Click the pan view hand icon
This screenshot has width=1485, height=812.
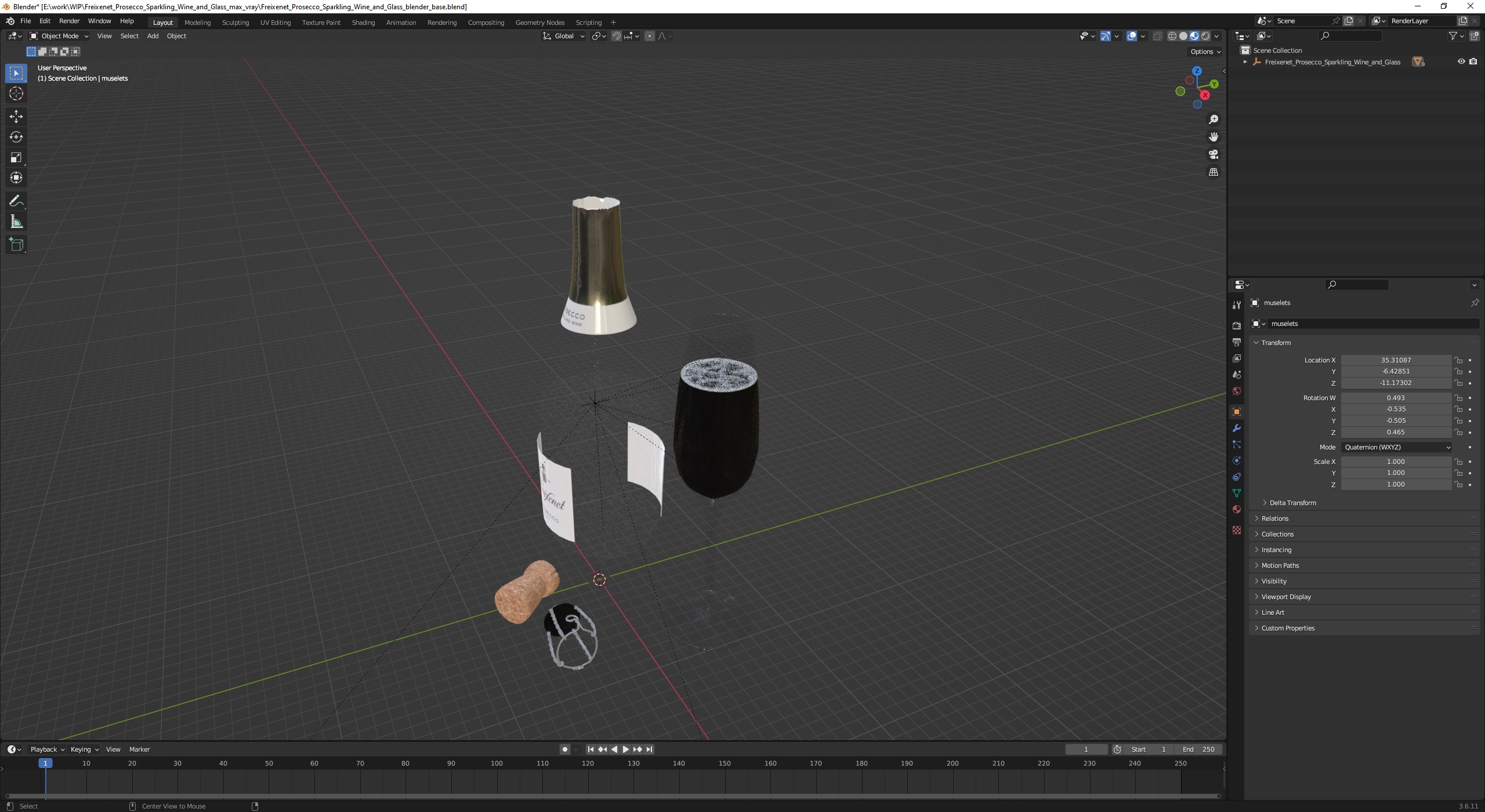point(1213,137)
